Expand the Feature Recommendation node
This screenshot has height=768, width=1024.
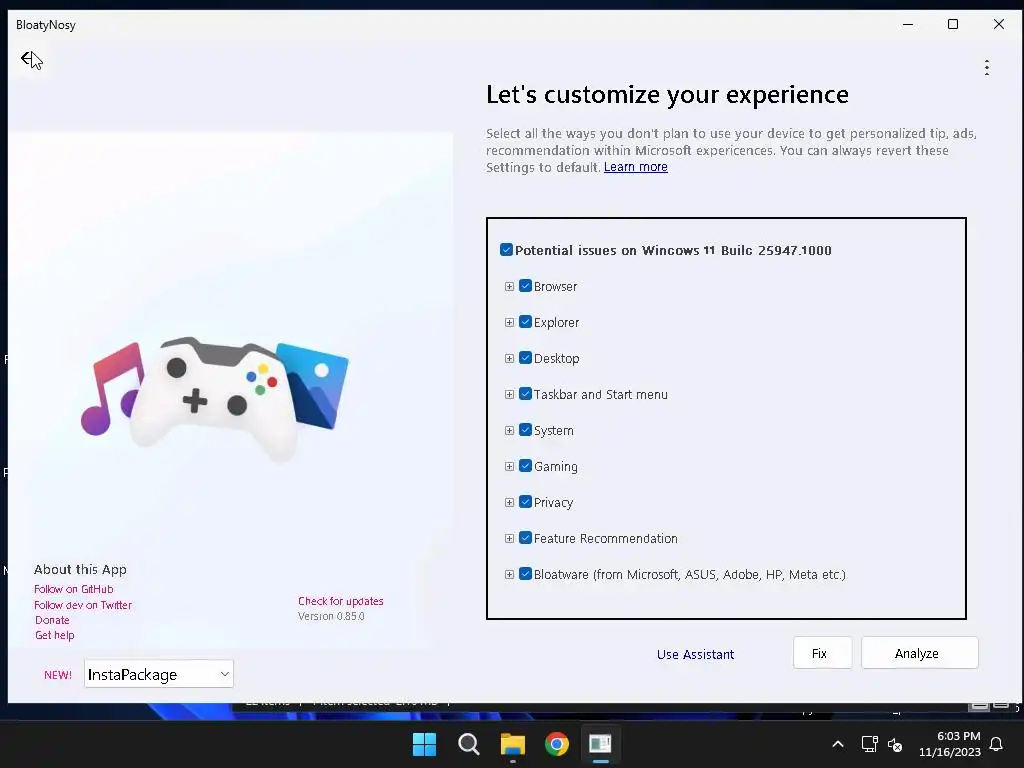tap(509, 538)
